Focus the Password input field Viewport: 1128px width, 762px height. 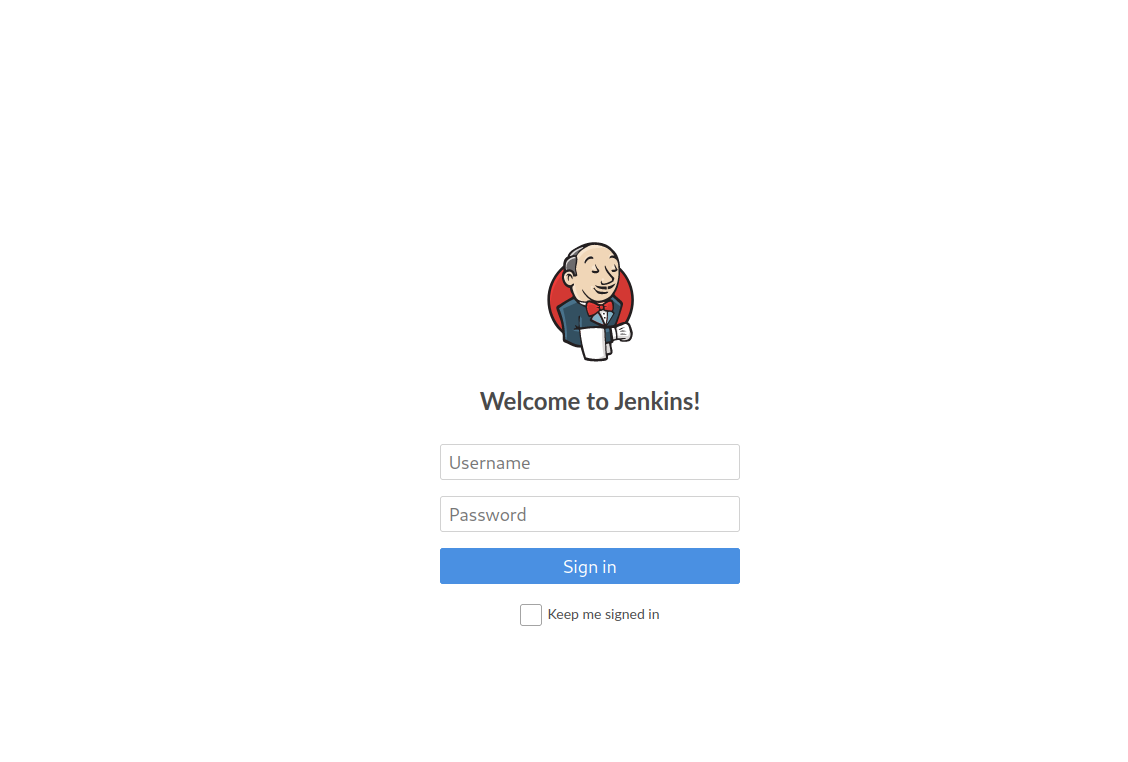590,514
